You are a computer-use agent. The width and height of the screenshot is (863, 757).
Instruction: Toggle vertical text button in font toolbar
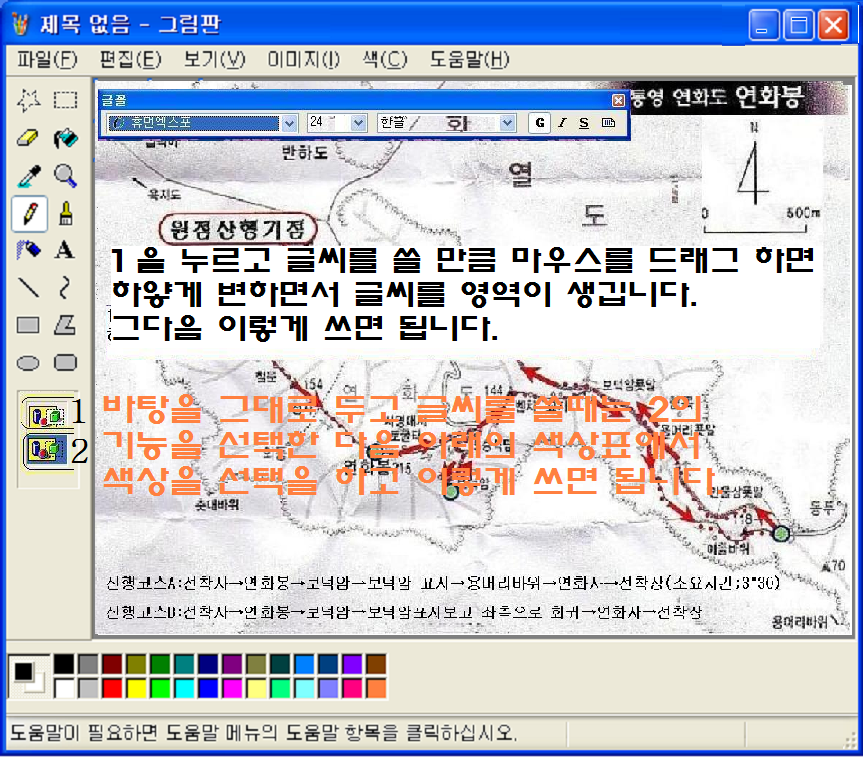608,123
